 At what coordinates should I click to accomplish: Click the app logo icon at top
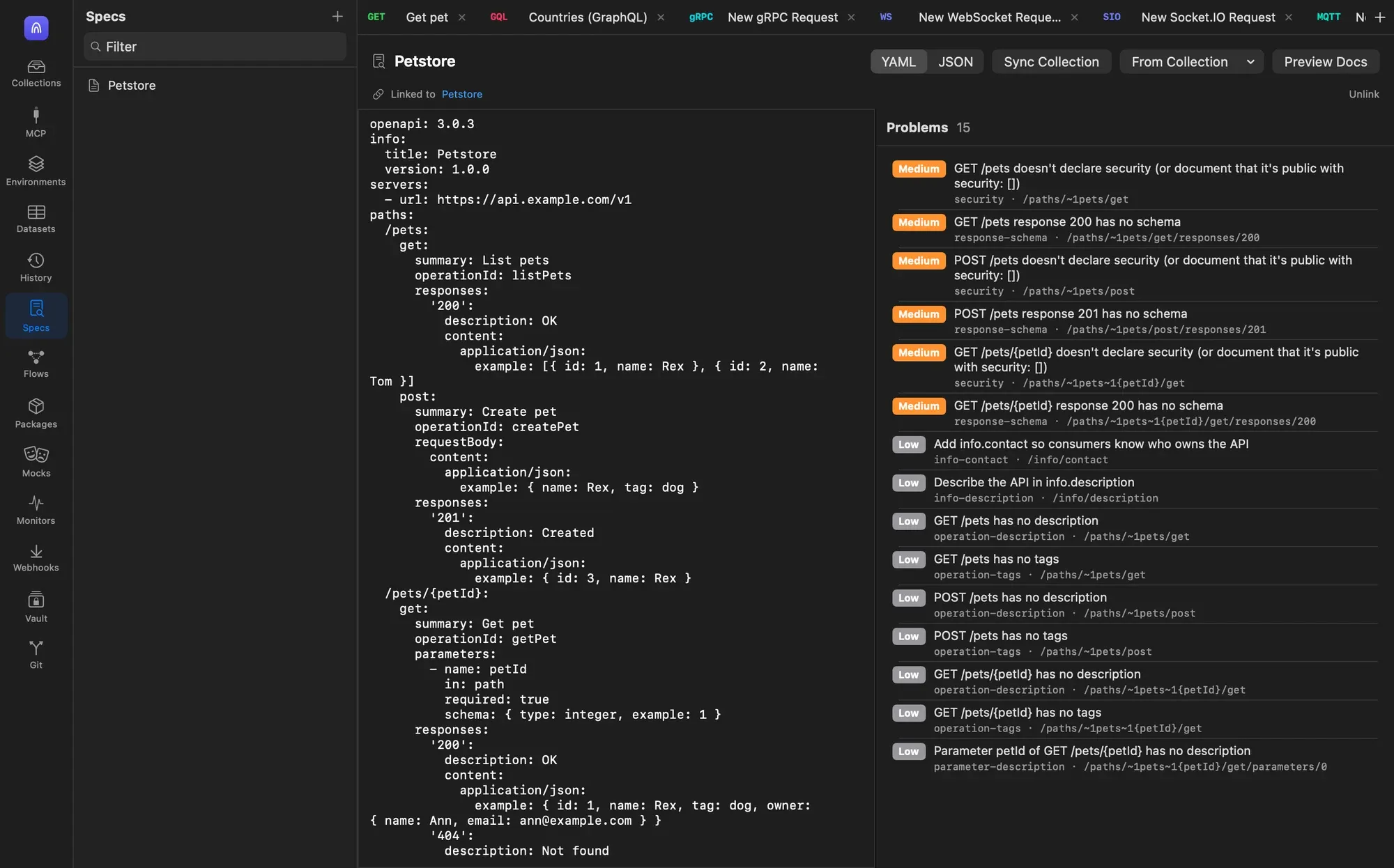(x=36, y=28)
